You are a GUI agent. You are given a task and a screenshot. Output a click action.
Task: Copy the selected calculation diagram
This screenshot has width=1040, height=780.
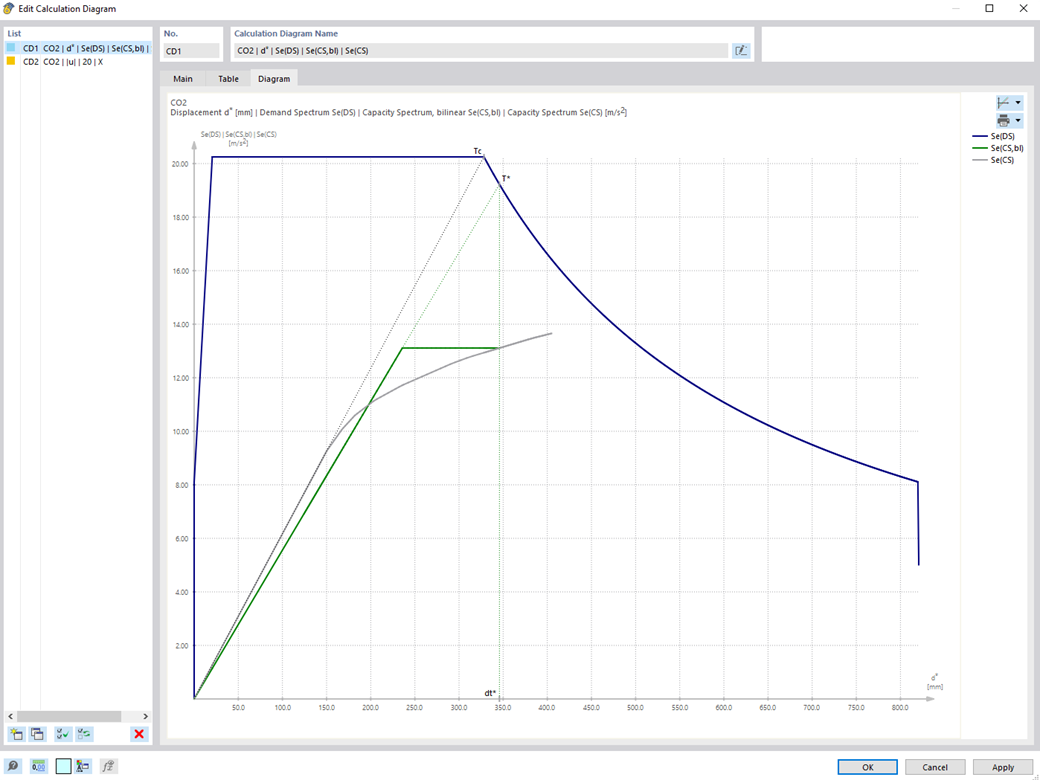tap(36, 734)
